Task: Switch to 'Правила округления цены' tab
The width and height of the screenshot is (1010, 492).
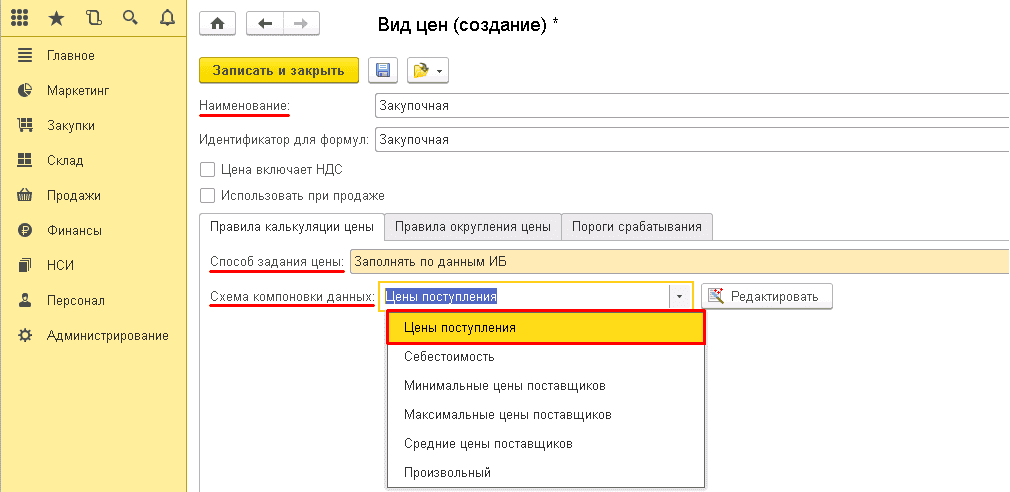Action: click(x=472, y=227)
